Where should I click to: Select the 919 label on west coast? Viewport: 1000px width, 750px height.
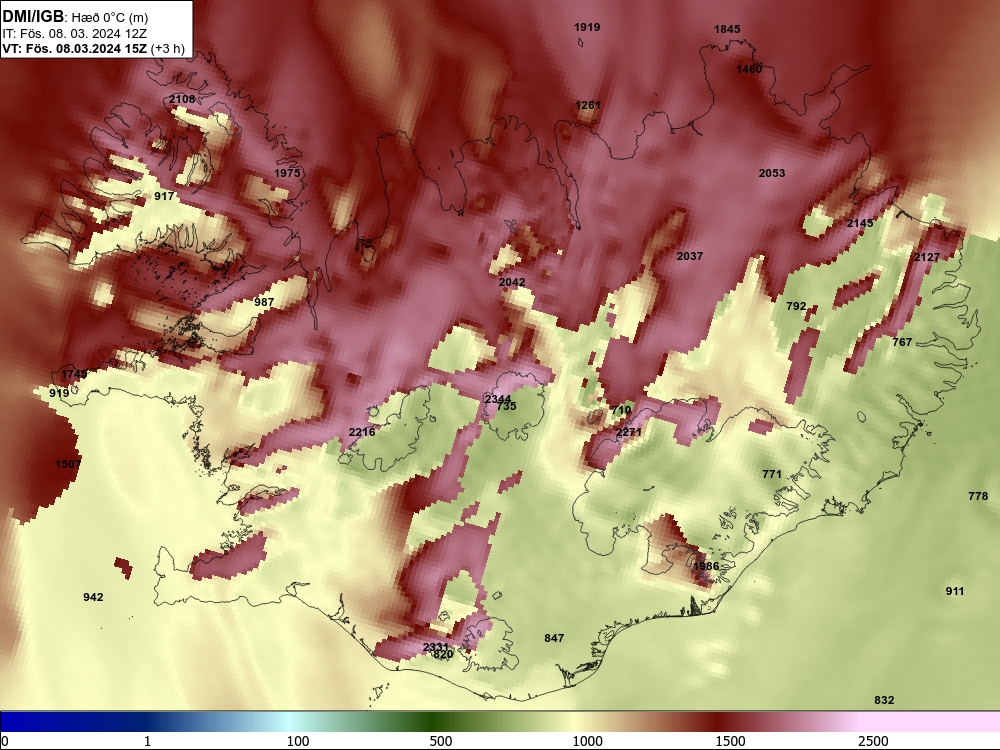click(x=59, y=393)
